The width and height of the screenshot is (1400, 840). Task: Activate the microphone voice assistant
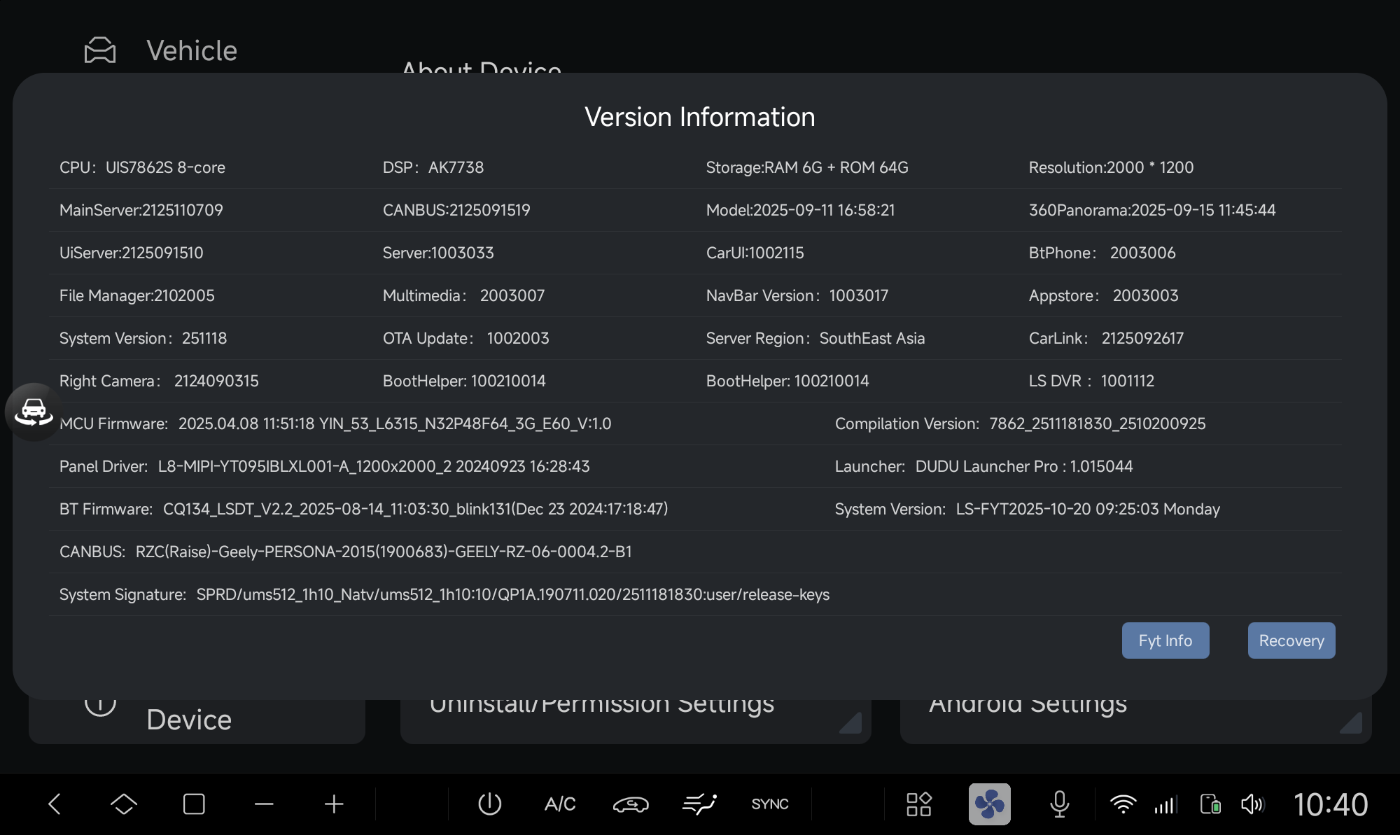(x=1059, y=804)
